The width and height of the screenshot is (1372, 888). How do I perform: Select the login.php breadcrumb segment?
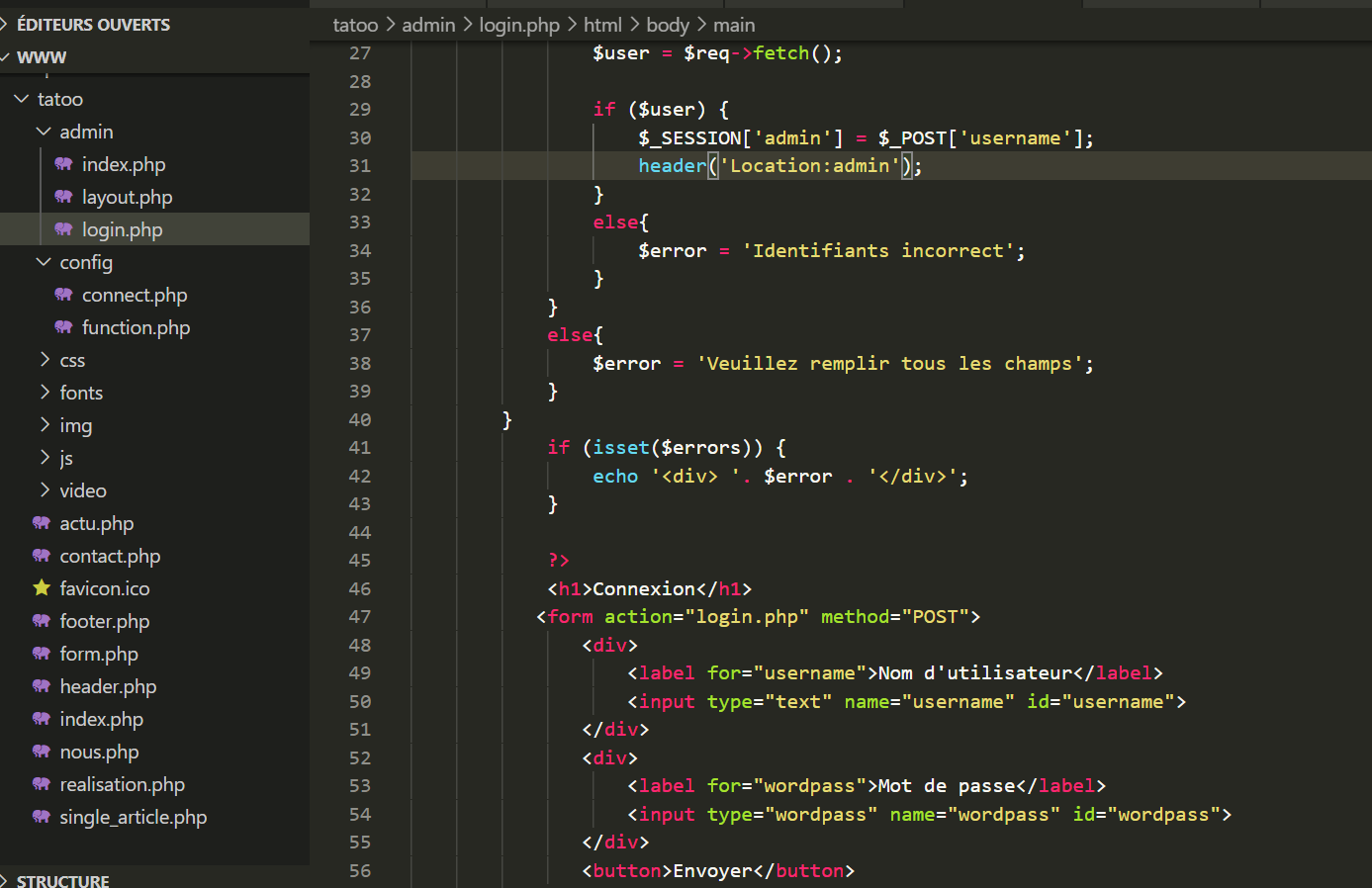(x=519, y=25)
